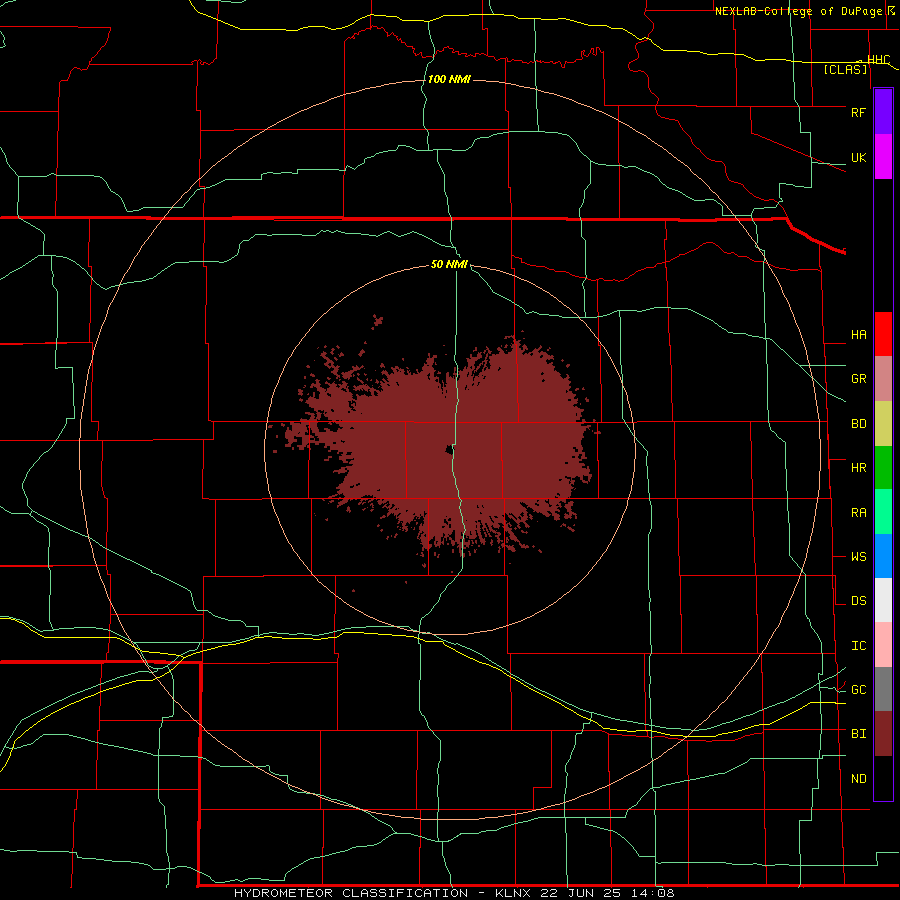
Task: Click the HHC product label
Action: (878, 60)
